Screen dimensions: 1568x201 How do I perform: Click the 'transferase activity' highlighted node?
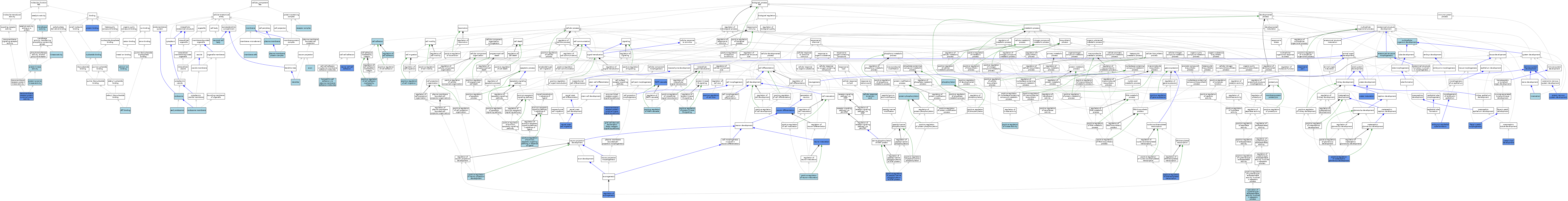point(42,28)
